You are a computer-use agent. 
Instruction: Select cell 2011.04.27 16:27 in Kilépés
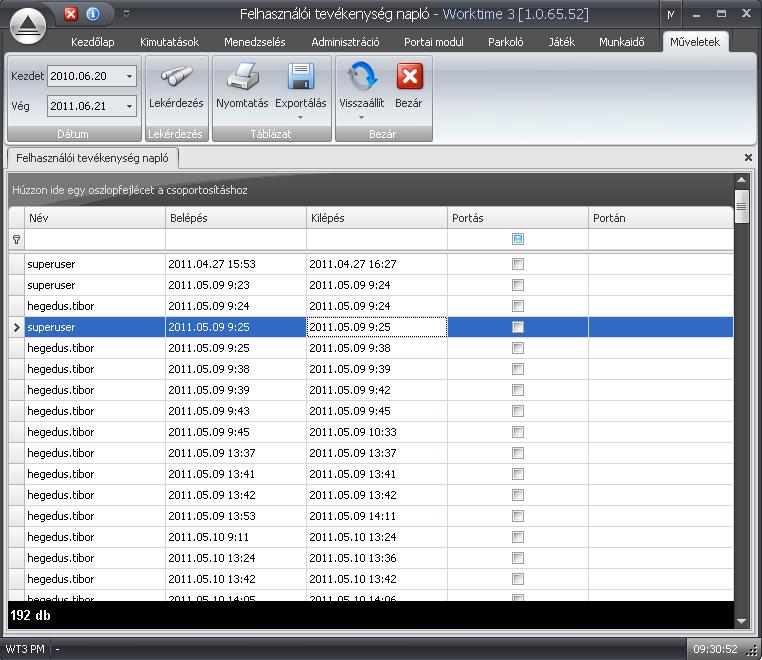pyautogui.click(x=377, y=264)
